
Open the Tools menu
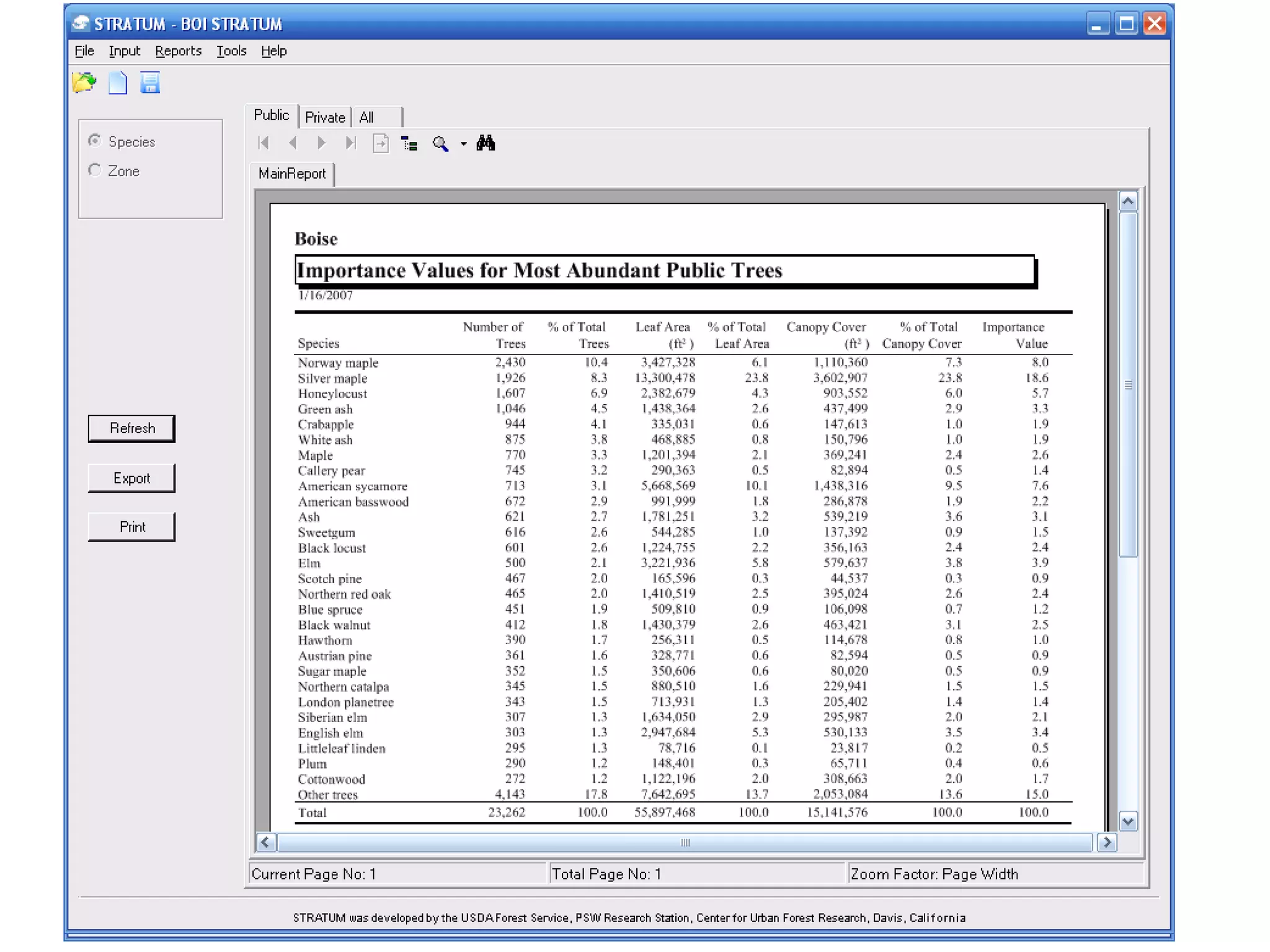[x=231, y=51]
